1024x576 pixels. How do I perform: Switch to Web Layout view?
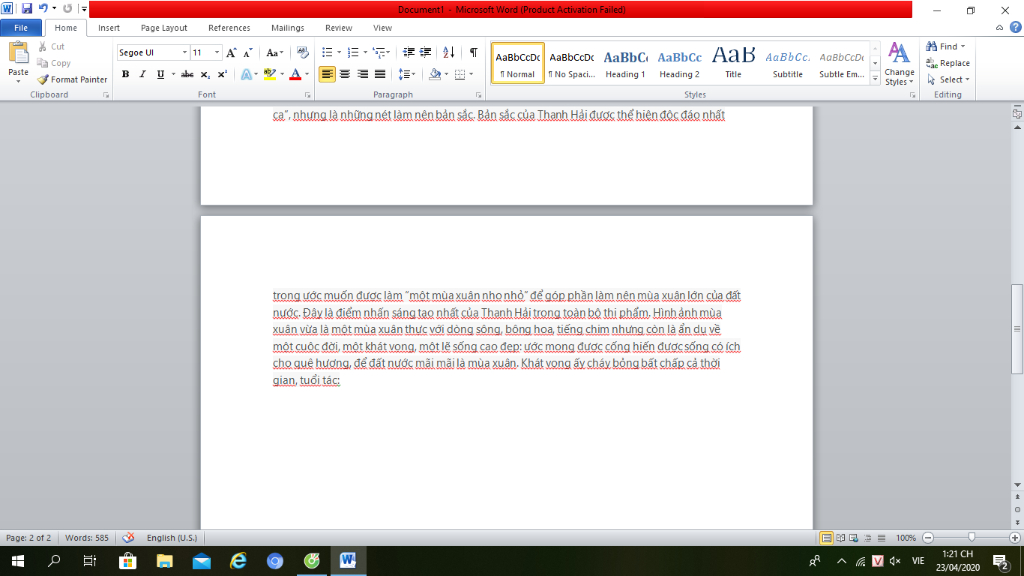(854, 538)
